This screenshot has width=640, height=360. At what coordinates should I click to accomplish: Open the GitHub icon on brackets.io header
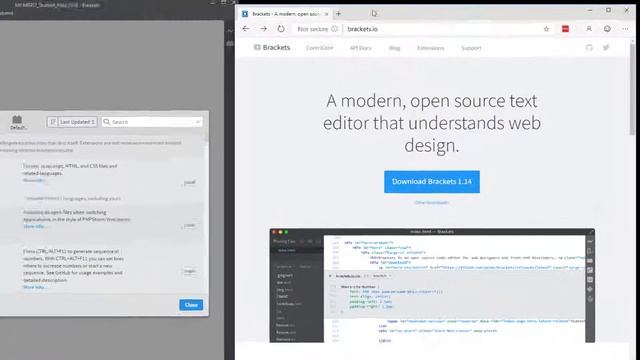coord(589,47)
